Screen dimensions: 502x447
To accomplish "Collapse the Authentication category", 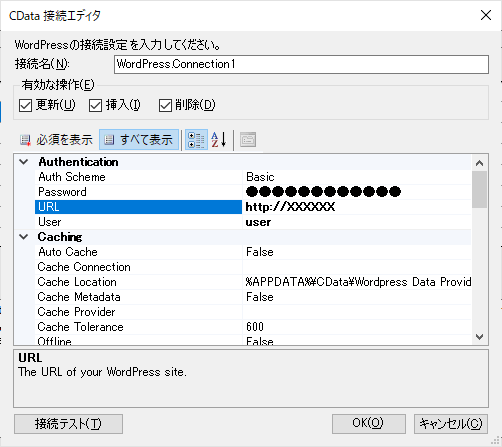I will (24, 162).
